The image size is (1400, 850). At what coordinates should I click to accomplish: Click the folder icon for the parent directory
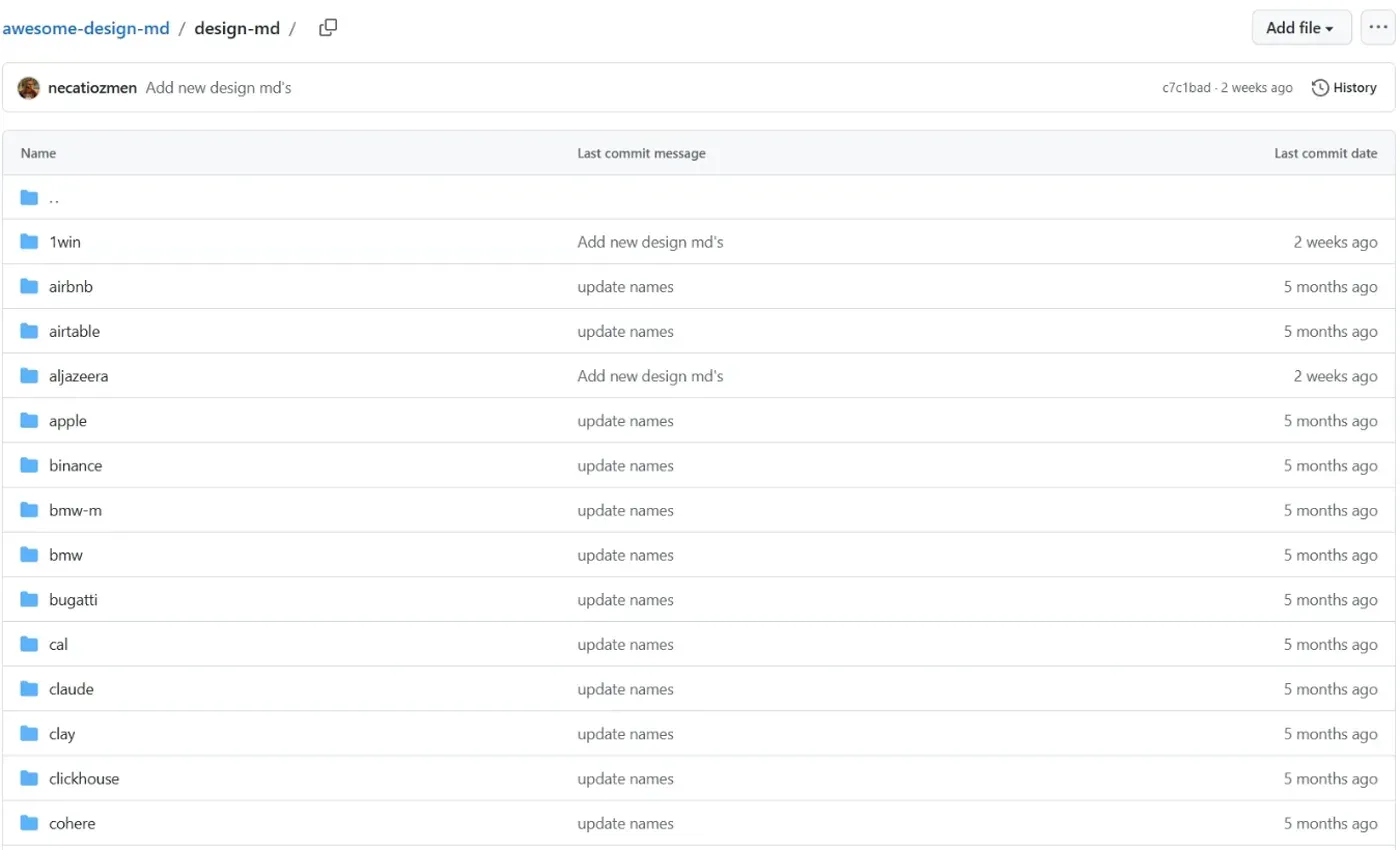tap(29, 197)
